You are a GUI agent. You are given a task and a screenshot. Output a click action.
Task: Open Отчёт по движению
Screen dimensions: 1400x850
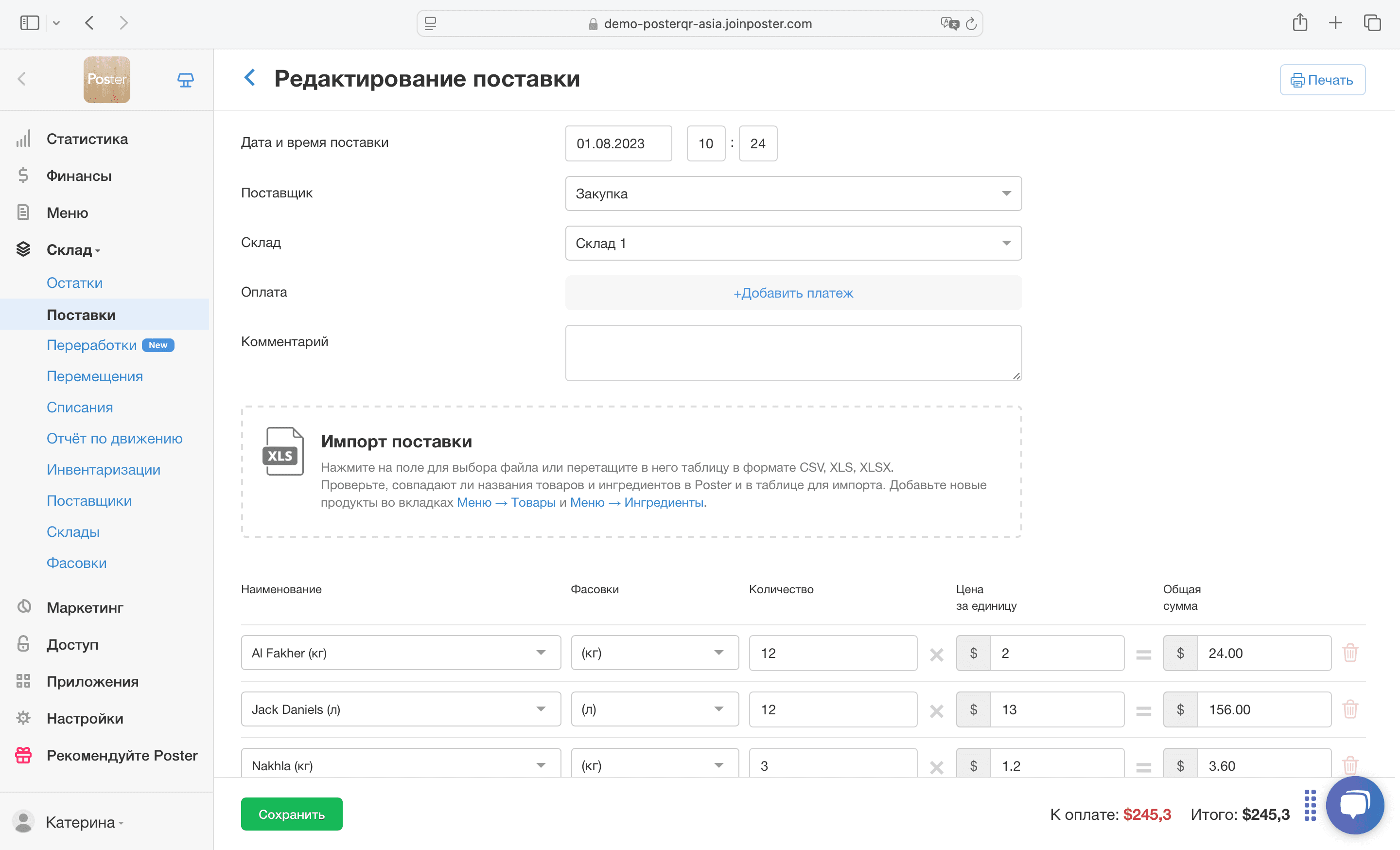tap(114, 439)
